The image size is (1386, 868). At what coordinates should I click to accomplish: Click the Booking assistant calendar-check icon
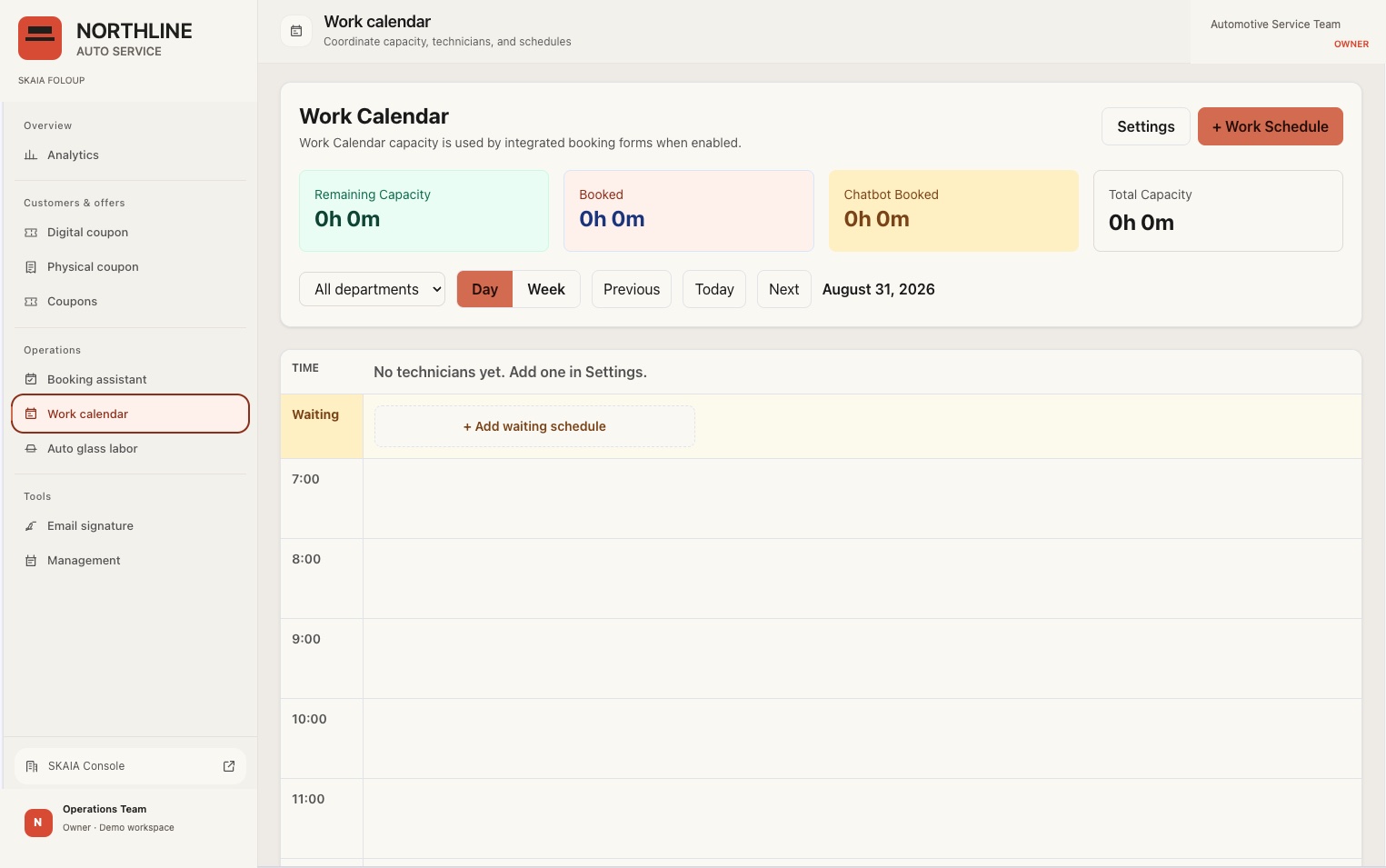pyautogui.click(x=31, y=380)
